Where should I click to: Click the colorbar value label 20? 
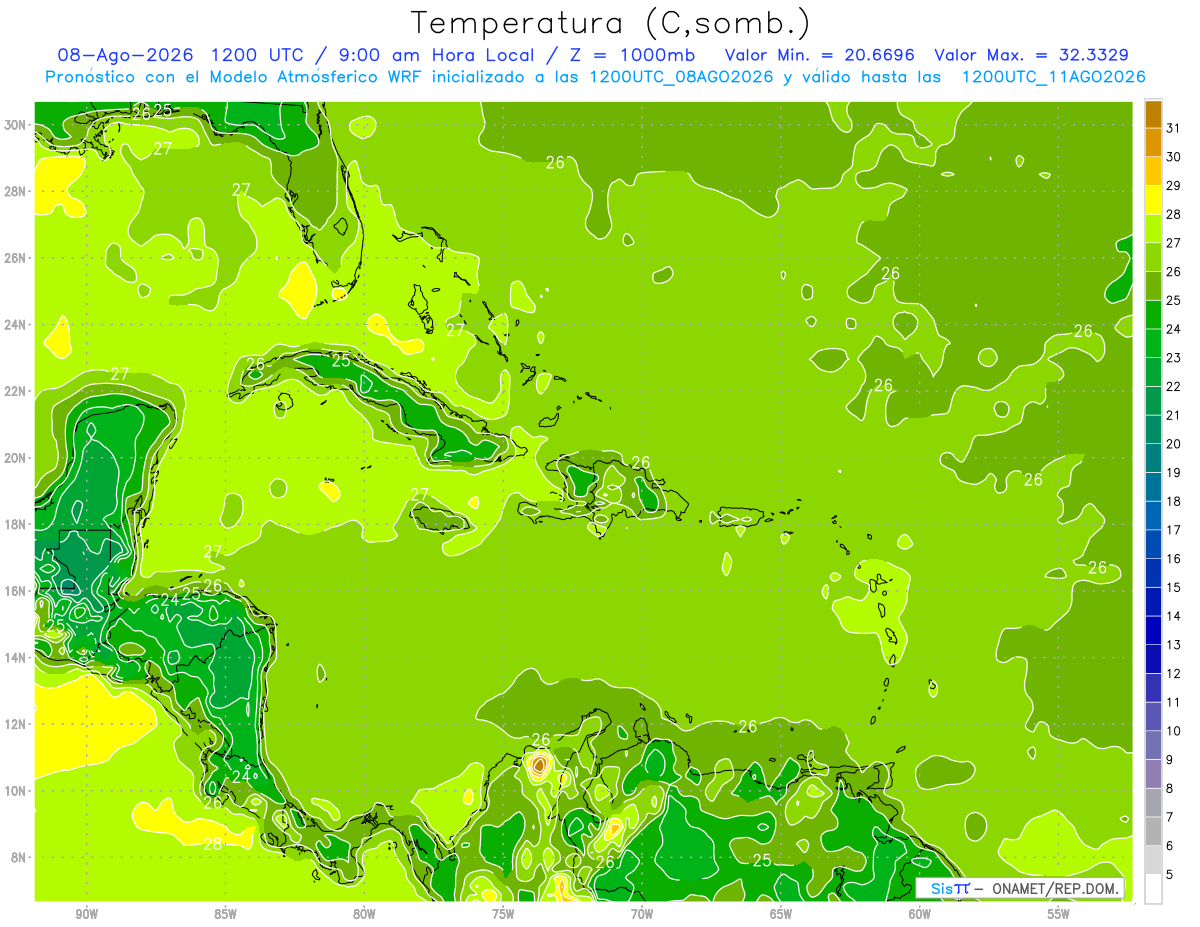click(x=1174, y=444)
